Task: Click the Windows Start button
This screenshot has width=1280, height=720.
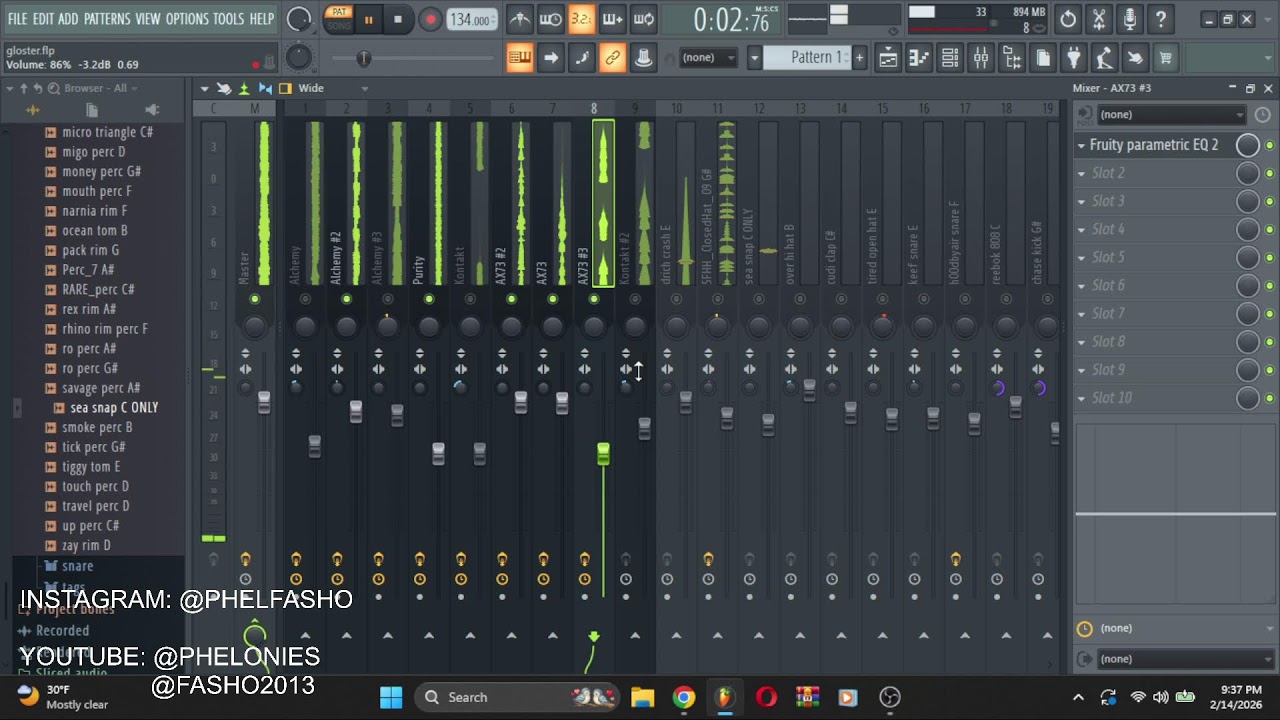Action: coord(391,697)
